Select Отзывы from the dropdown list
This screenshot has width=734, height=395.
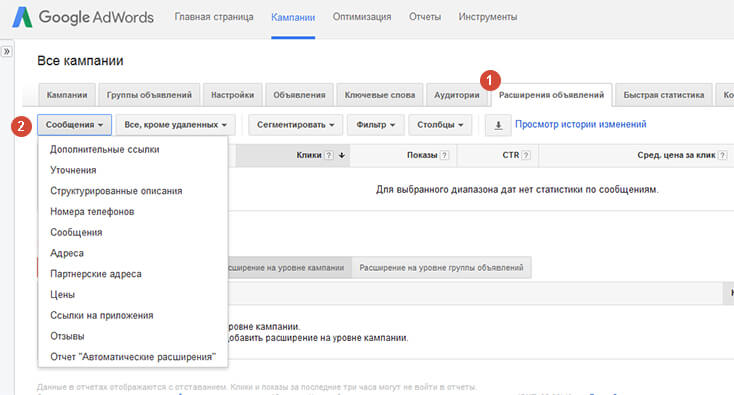133,336
